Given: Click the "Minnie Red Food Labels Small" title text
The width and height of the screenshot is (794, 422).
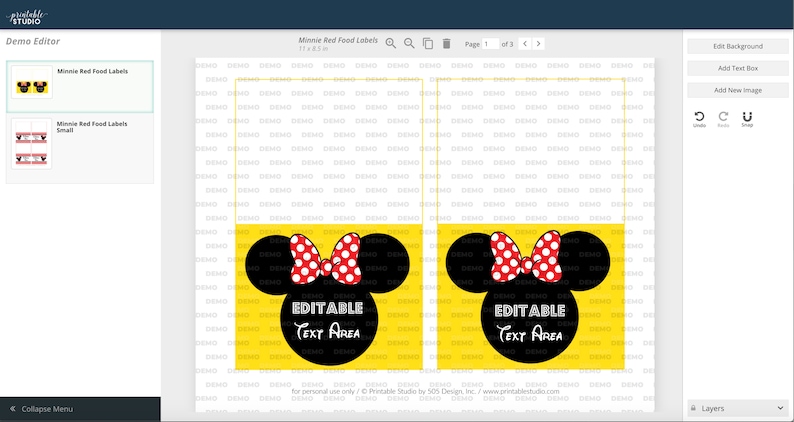Looking at the screenshot, I should coord(92,127).
